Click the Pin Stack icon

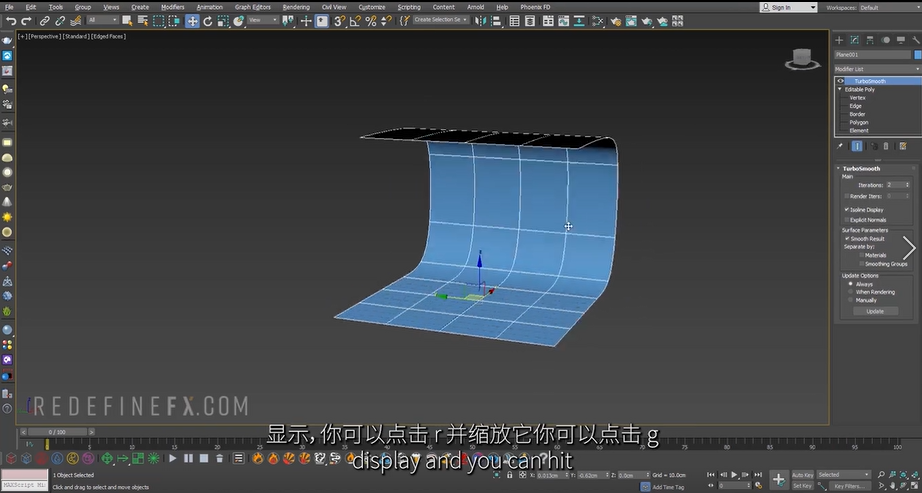coord(840,146)
